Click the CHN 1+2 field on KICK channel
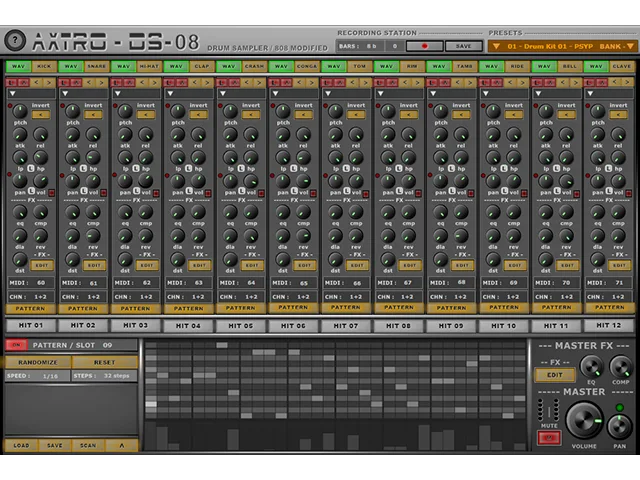Screen dimensions: 640x480 point(31,297)
